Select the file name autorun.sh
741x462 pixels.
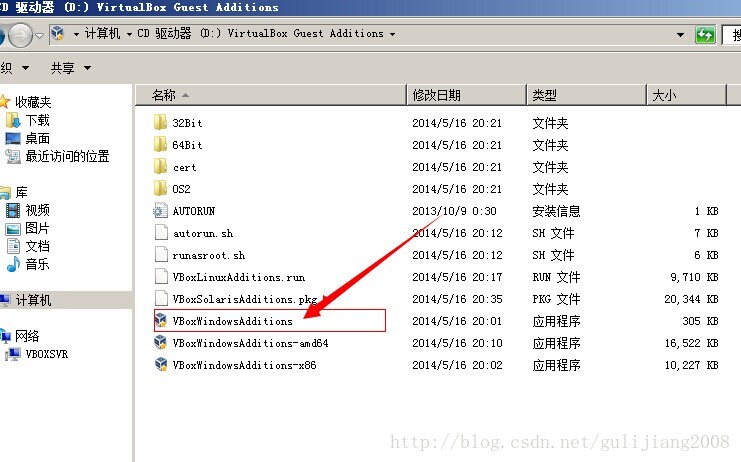point(203,233)
